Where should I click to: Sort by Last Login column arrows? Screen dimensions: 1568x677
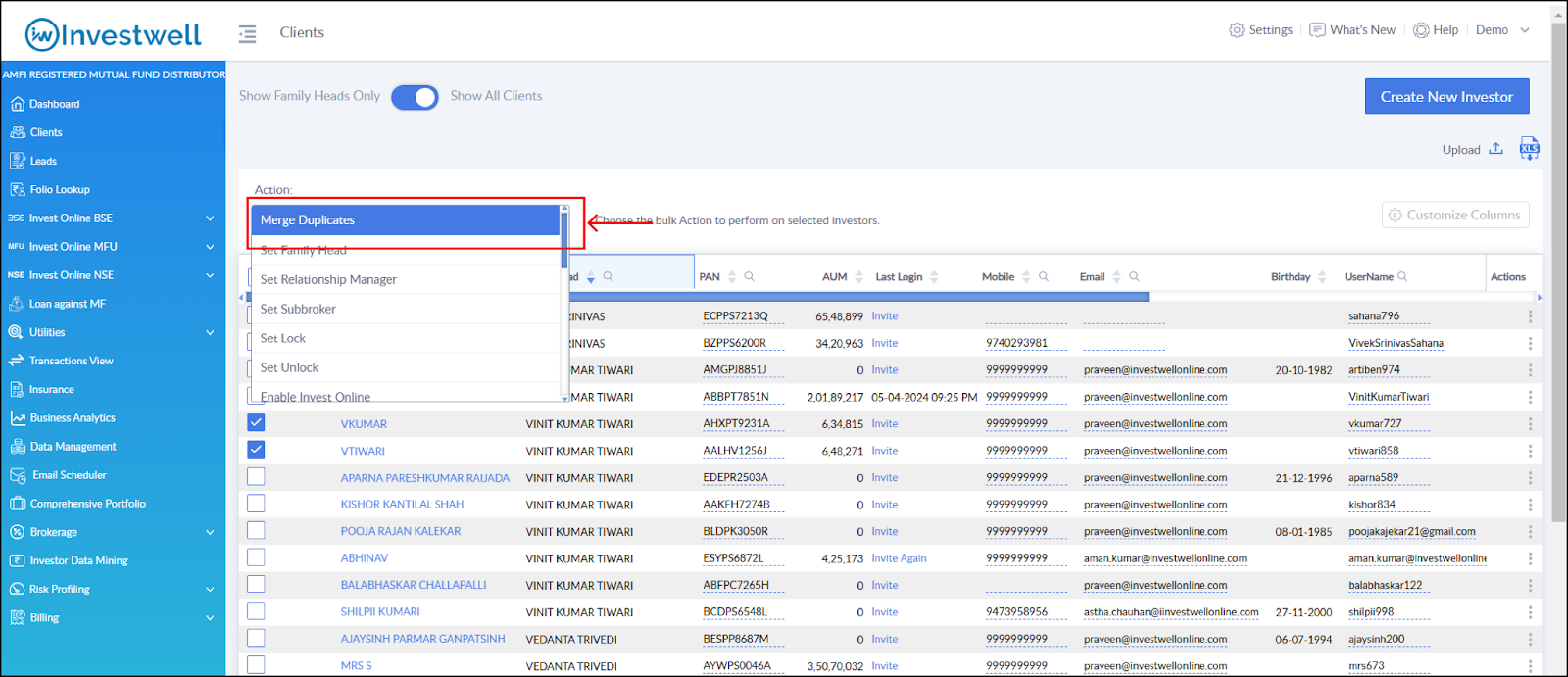934,277
